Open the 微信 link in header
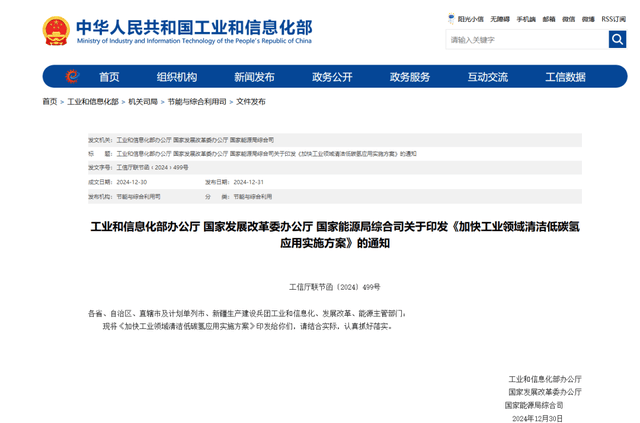The image size is (640, 423). (x=568, y=19)
